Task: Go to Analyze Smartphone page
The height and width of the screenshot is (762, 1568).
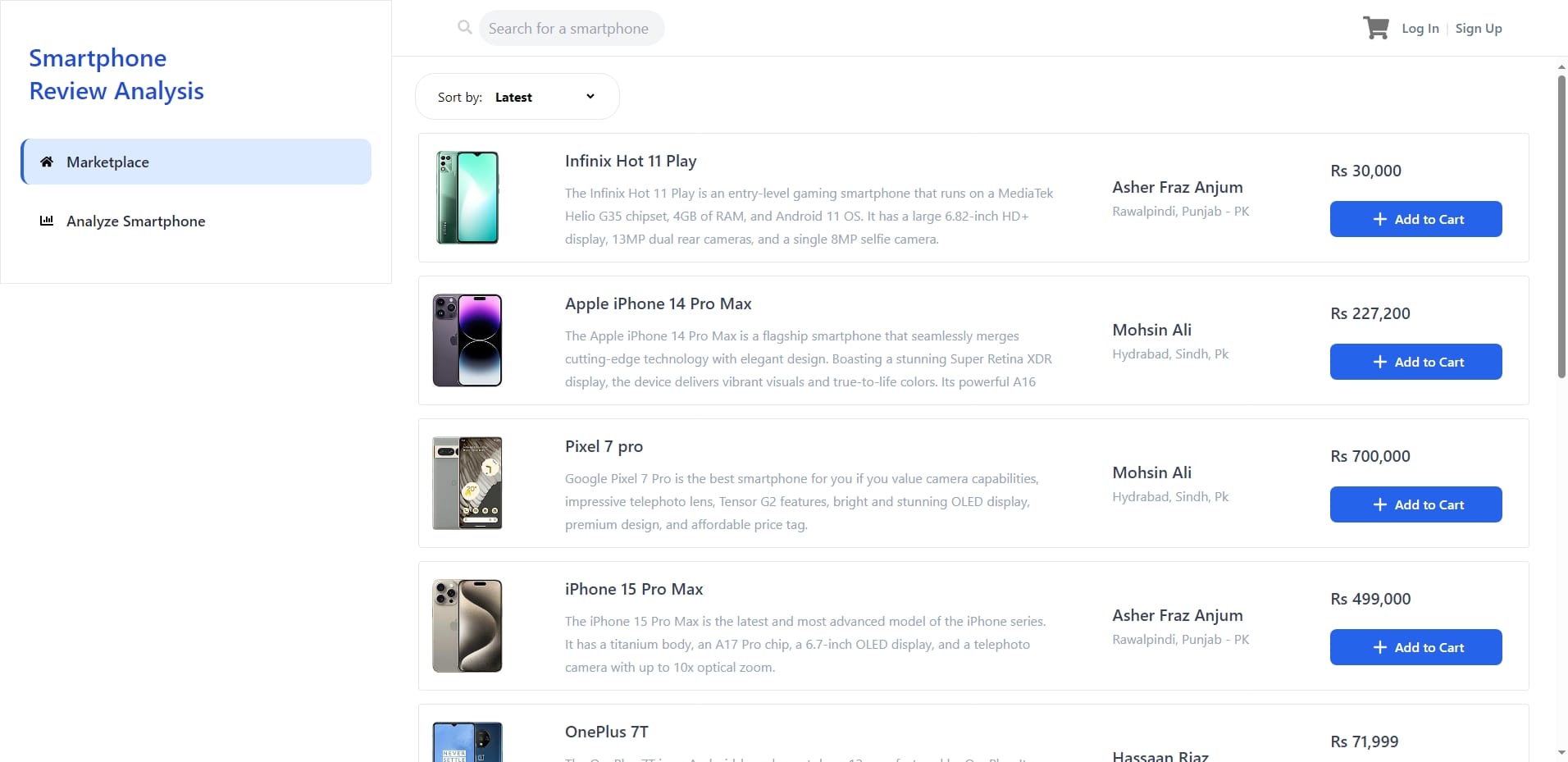Action: click(x=135, y=221)
